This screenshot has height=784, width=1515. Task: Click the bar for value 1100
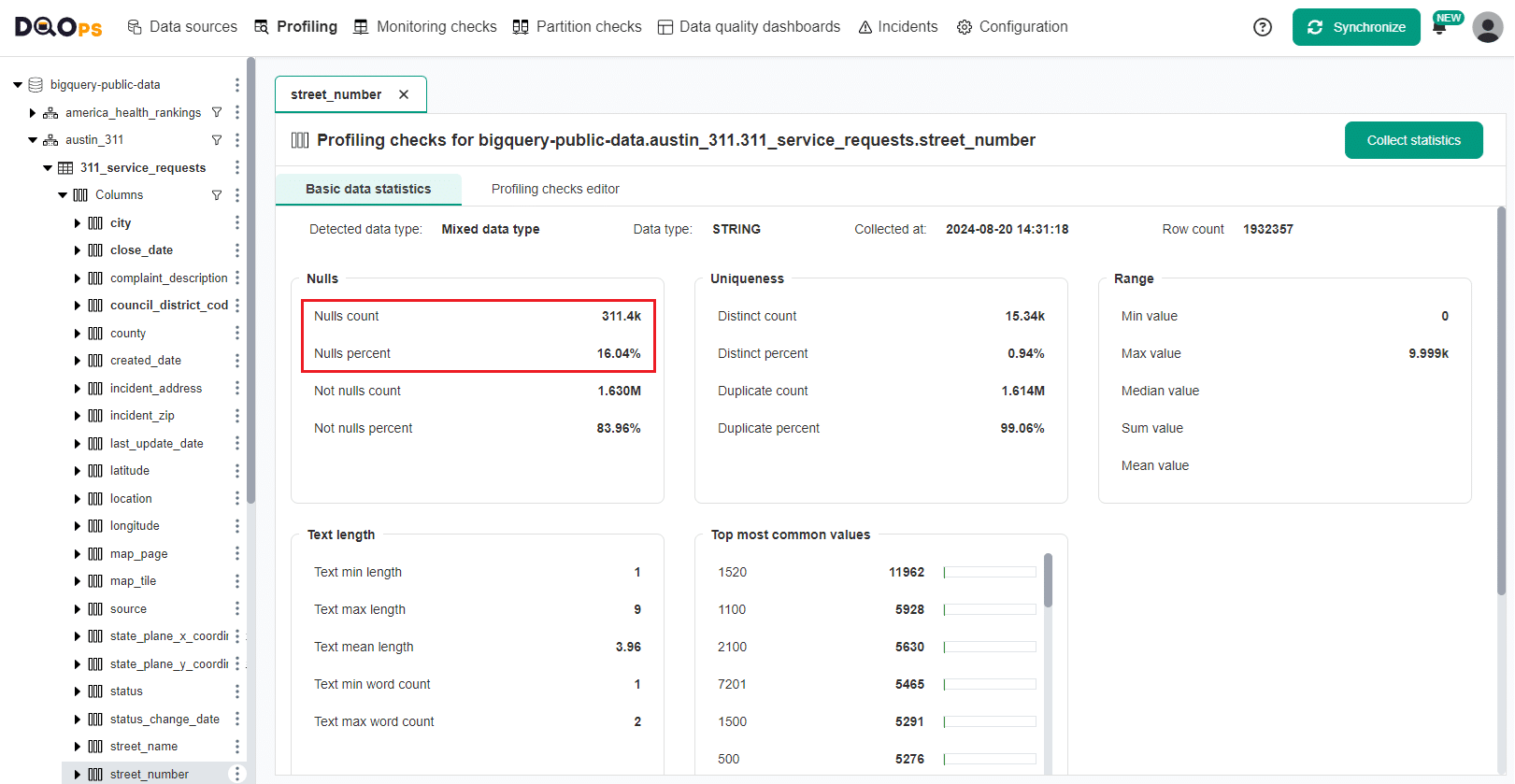pyautogui.click(x=990, y=610)
